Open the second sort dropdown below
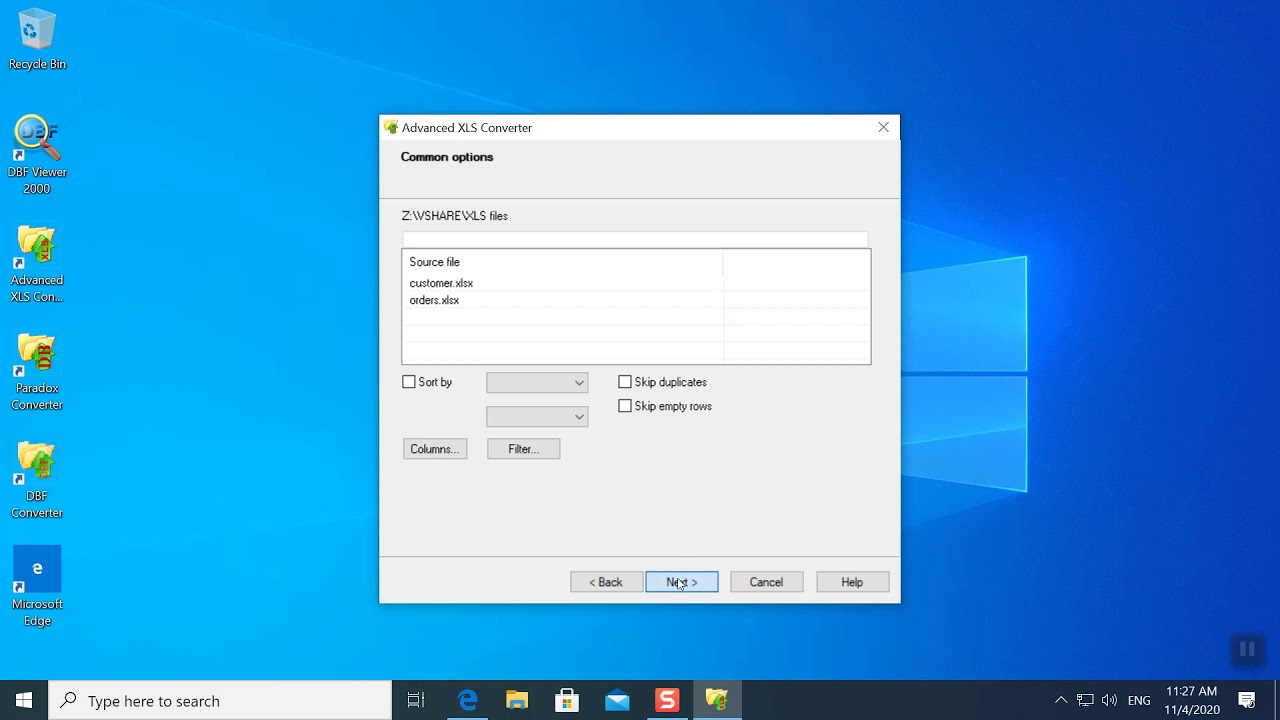Viewport: 1280px width, 720px height. click(x=537, y=416)
